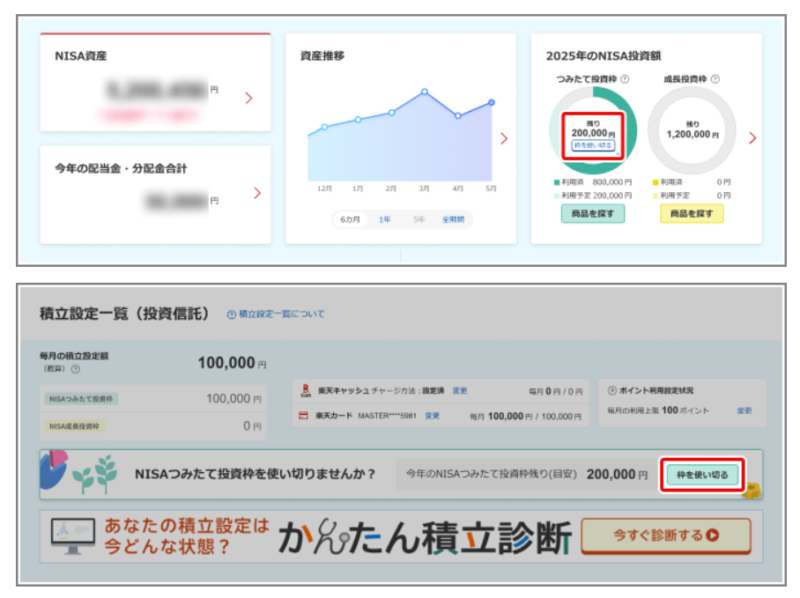
Task: Expand NISA資産 card with arrow
Action: click(249, 98)
